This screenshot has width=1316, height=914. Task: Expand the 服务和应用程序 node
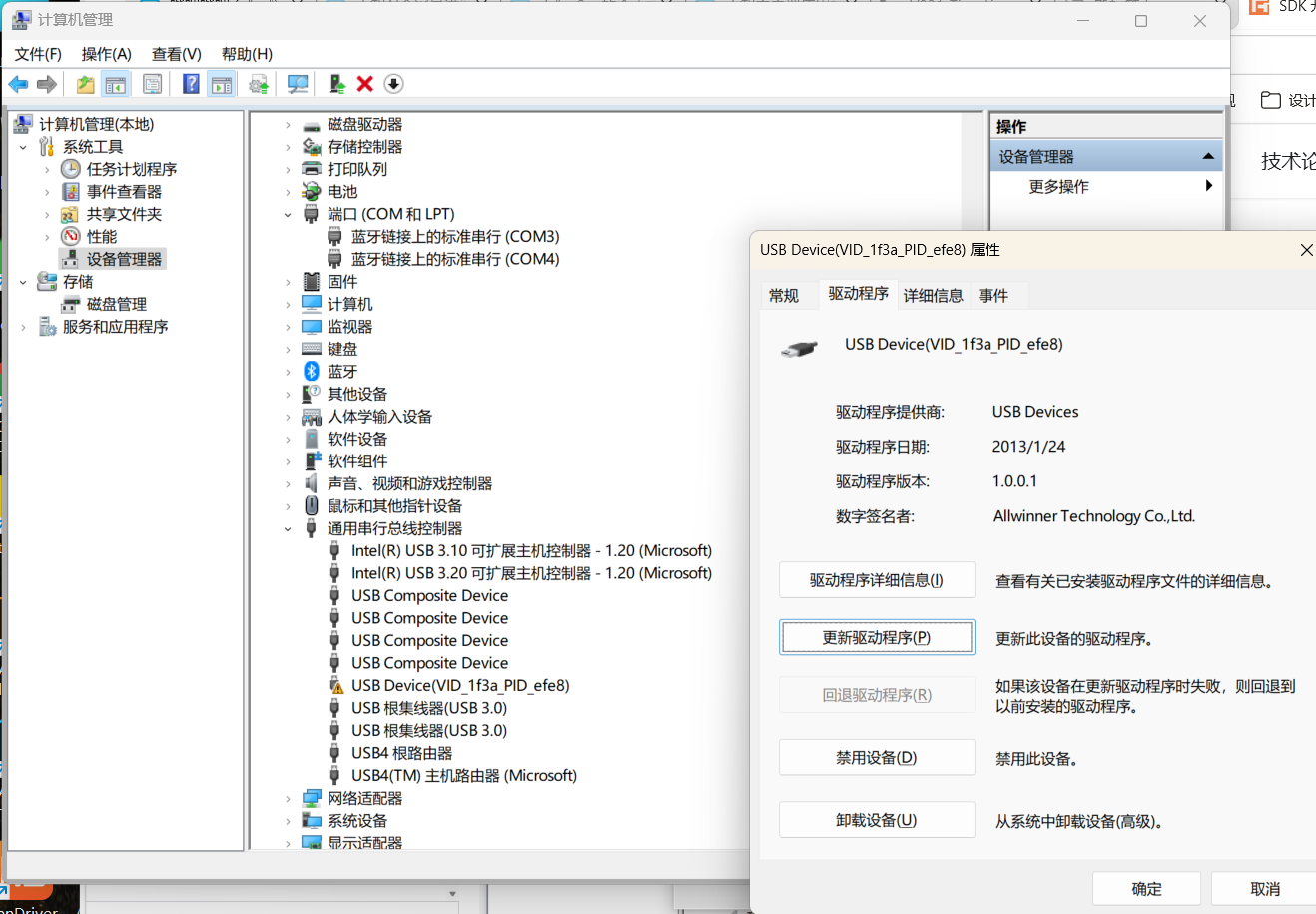(23, 327)
